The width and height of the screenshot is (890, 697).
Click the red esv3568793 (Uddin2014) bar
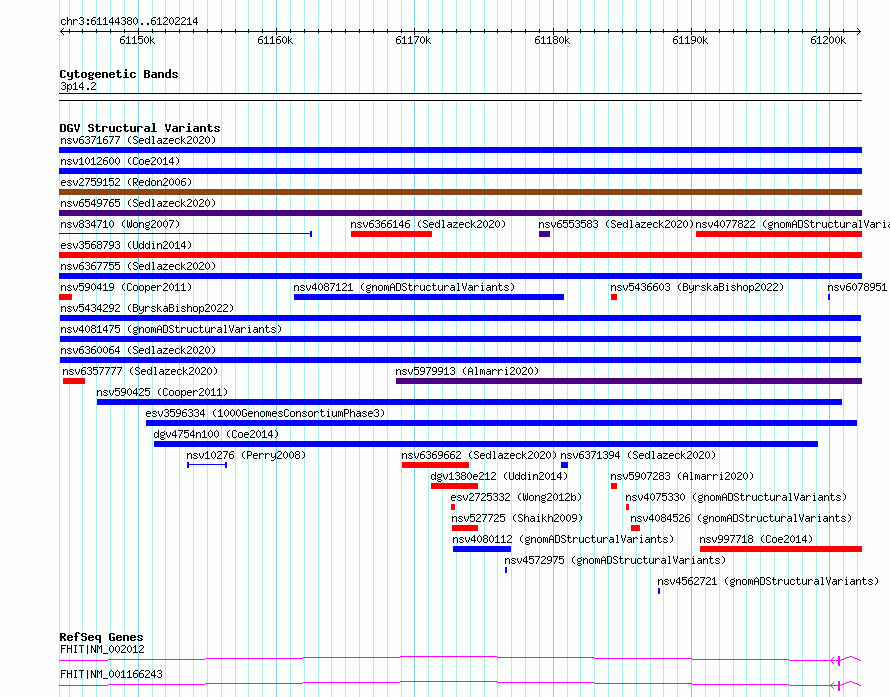pos(460,255)
